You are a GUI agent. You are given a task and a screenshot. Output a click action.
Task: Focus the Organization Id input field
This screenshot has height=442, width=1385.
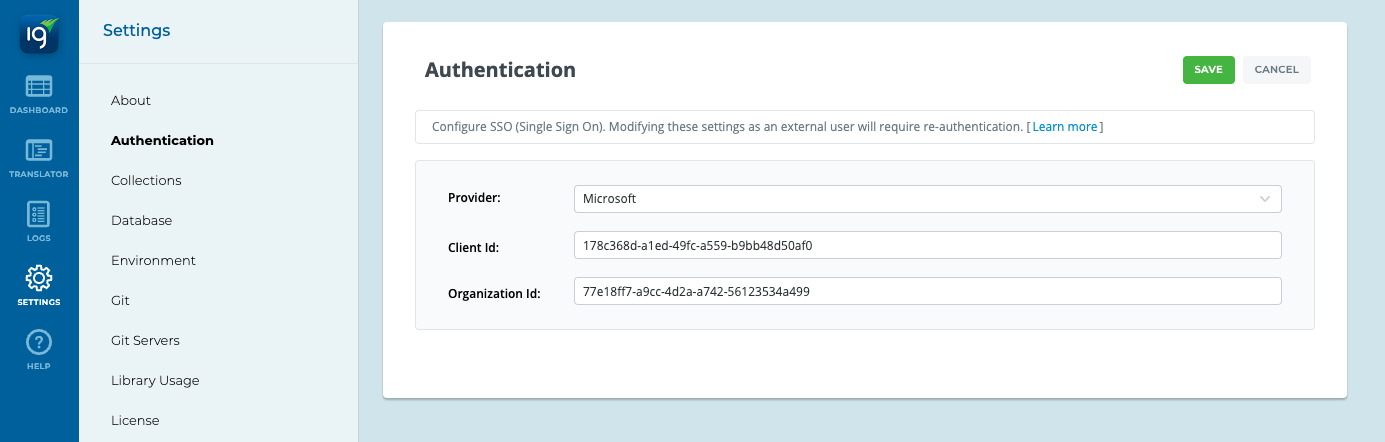[927, 291]
